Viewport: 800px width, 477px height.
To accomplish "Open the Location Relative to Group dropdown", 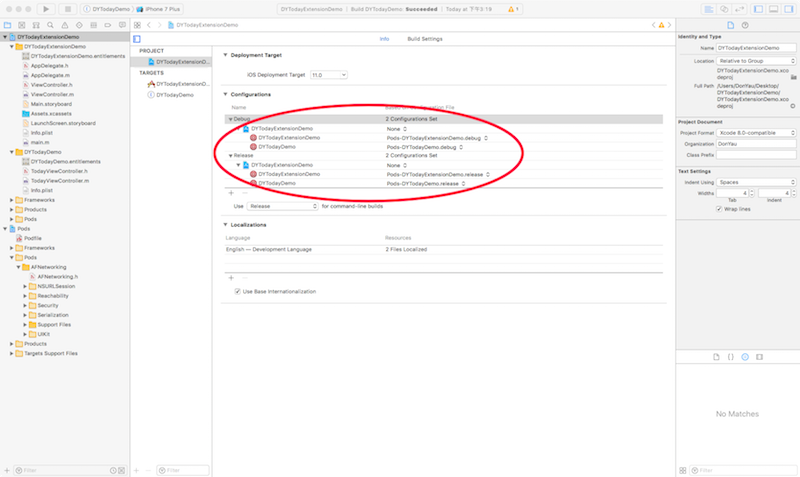I will pyautogui.click(x=756, y=61).
